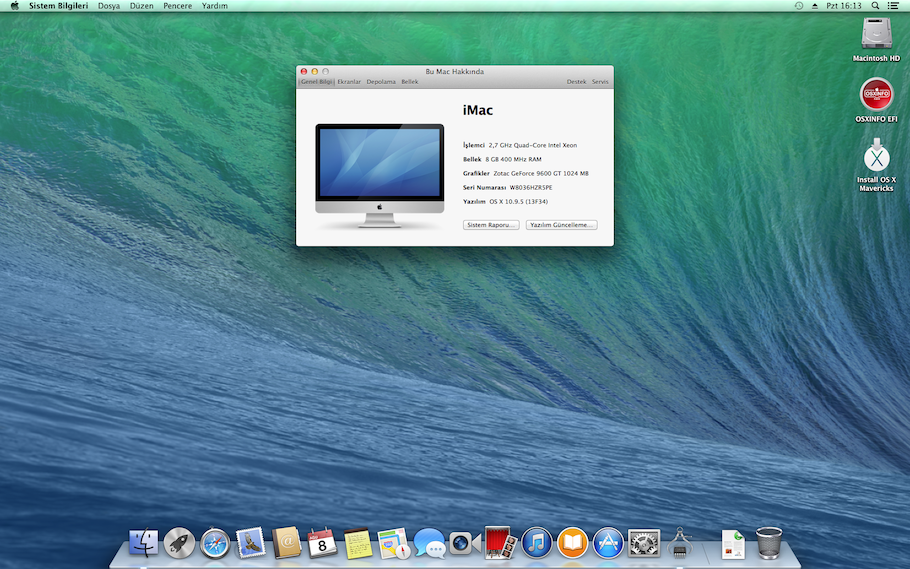Open the Destek link in window toolbar

tap(577, 81)
